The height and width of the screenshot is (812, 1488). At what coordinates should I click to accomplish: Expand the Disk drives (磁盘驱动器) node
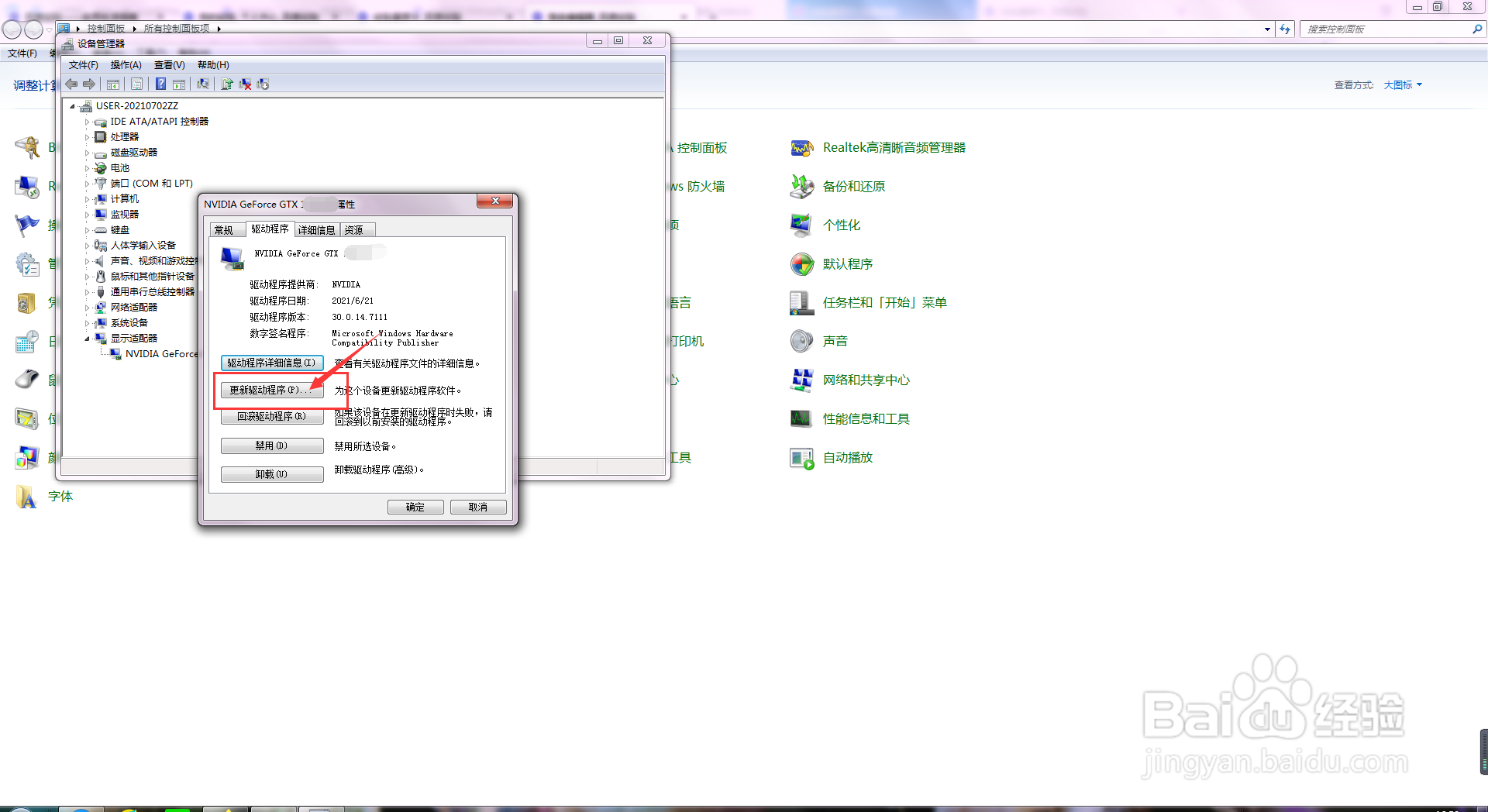[x=87, y=153]
